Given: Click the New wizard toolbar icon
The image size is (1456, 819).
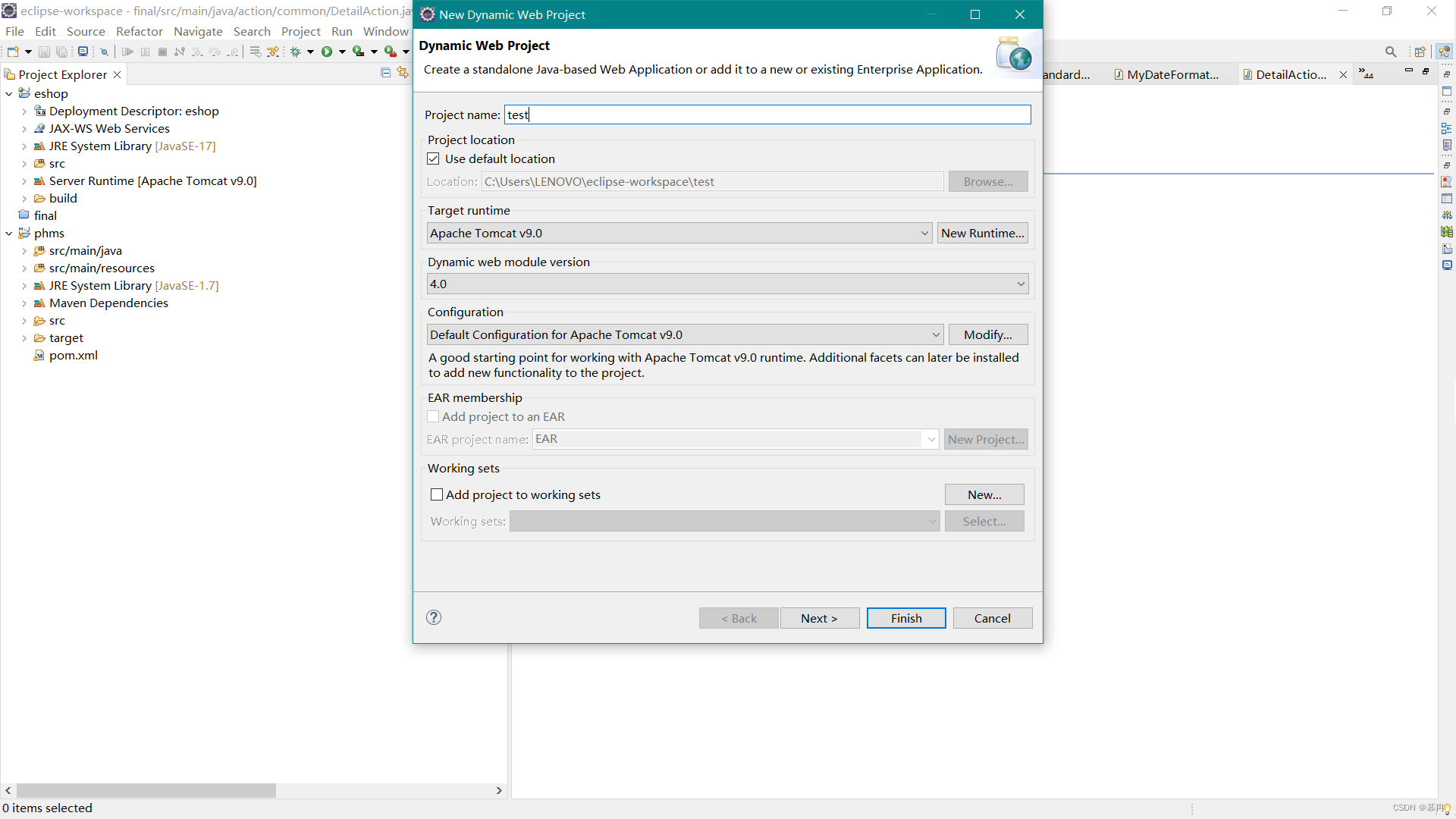Looking at the screenshot, I should pyautogui.click(x=13, y=52).
